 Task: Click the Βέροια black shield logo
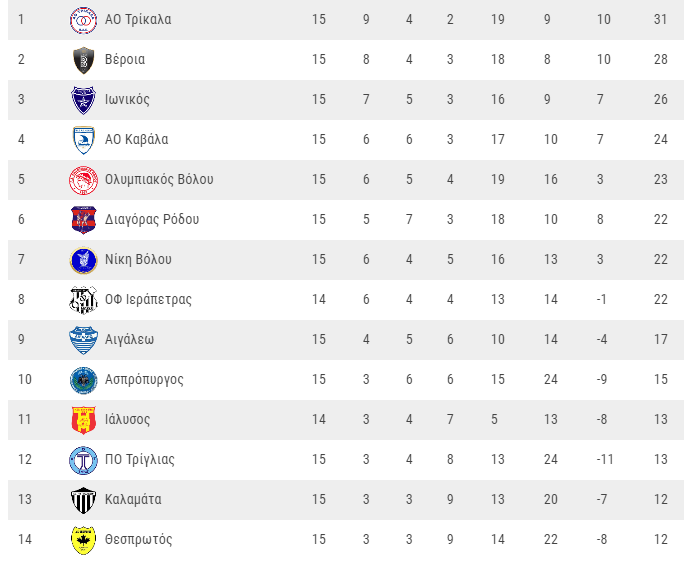(x=83, y=60)
